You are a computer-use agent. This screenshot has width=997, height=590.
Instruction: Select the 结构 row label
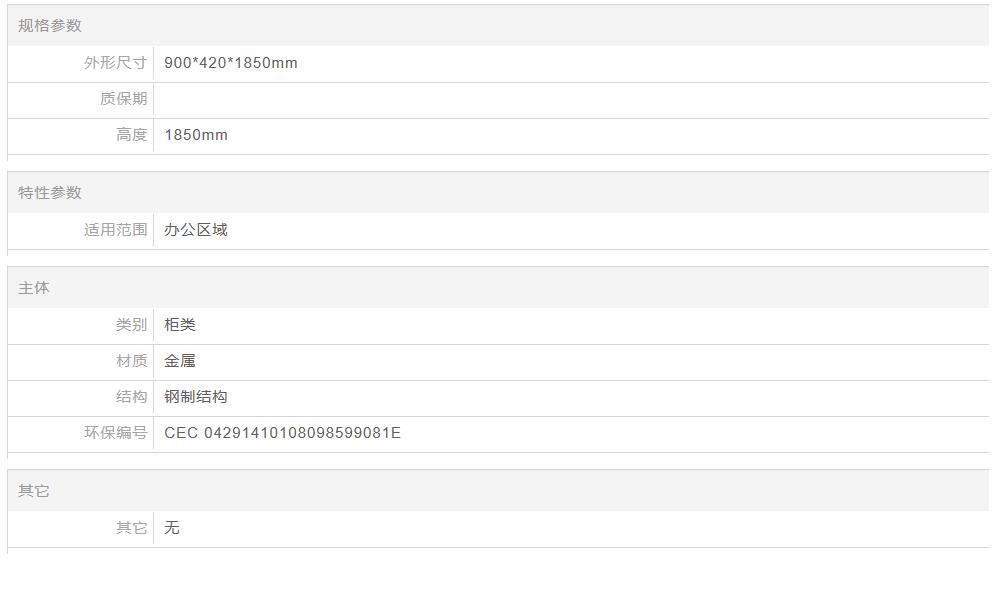click(131, 397)
